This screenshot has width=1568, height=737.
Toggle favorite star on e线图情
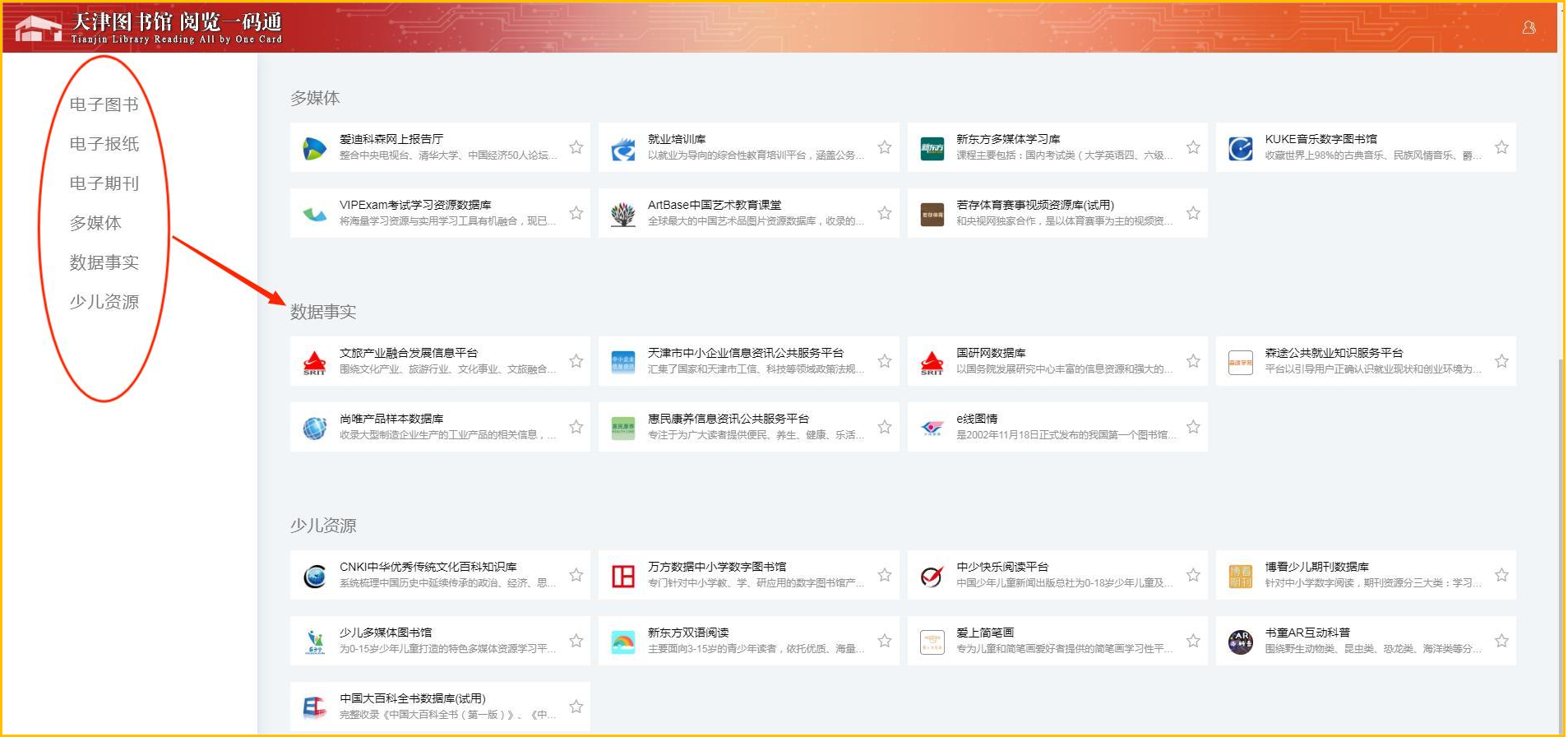(1193, 427)
